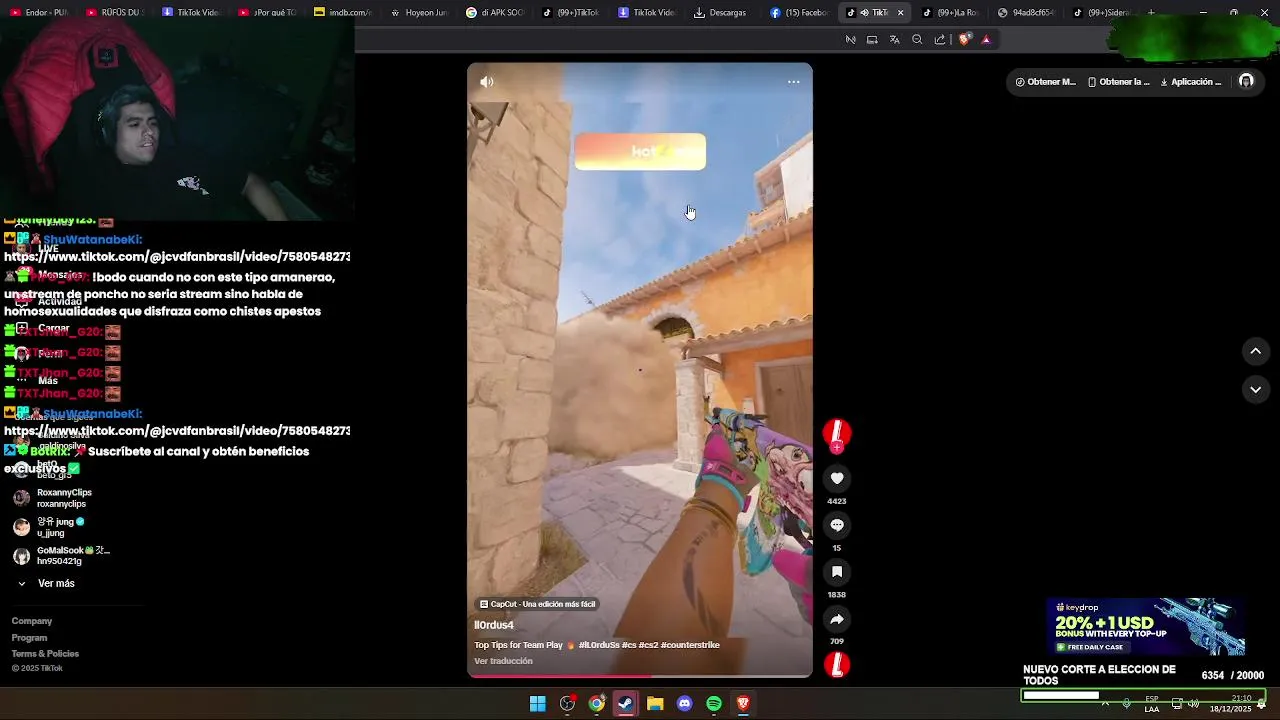Mute the TikTok video sound

click(x=487, y=82)
